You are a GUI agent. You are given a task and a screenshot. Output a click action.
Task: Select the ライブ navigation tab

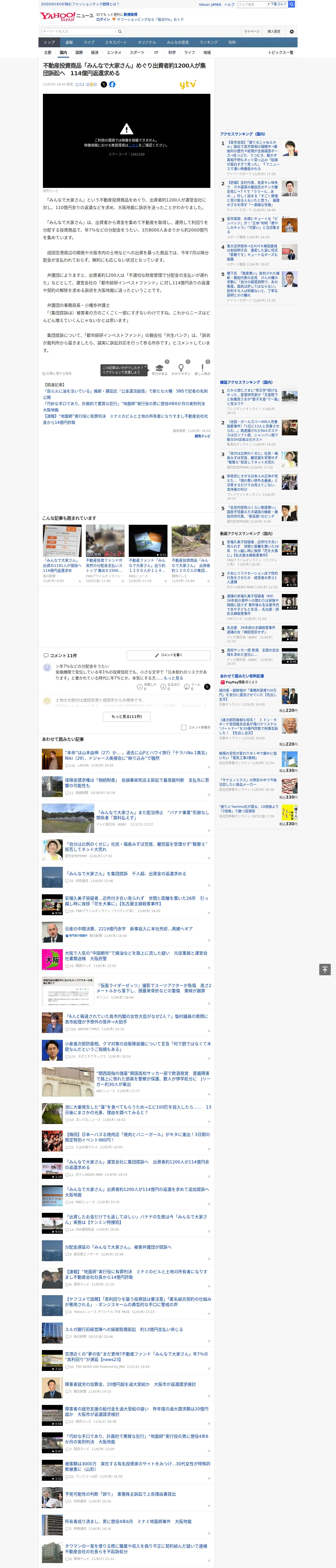pos(89,43)
